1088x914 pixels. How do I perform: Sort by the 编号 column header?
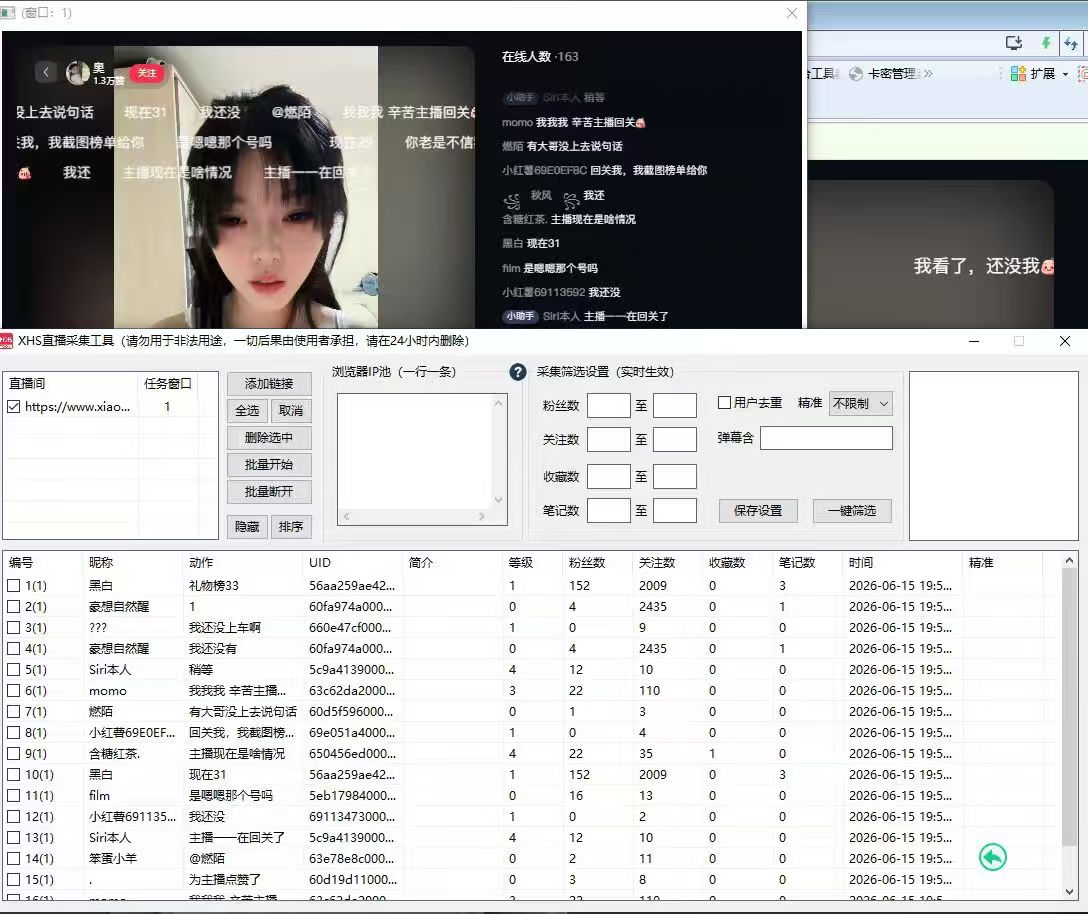tap(42, 563)
